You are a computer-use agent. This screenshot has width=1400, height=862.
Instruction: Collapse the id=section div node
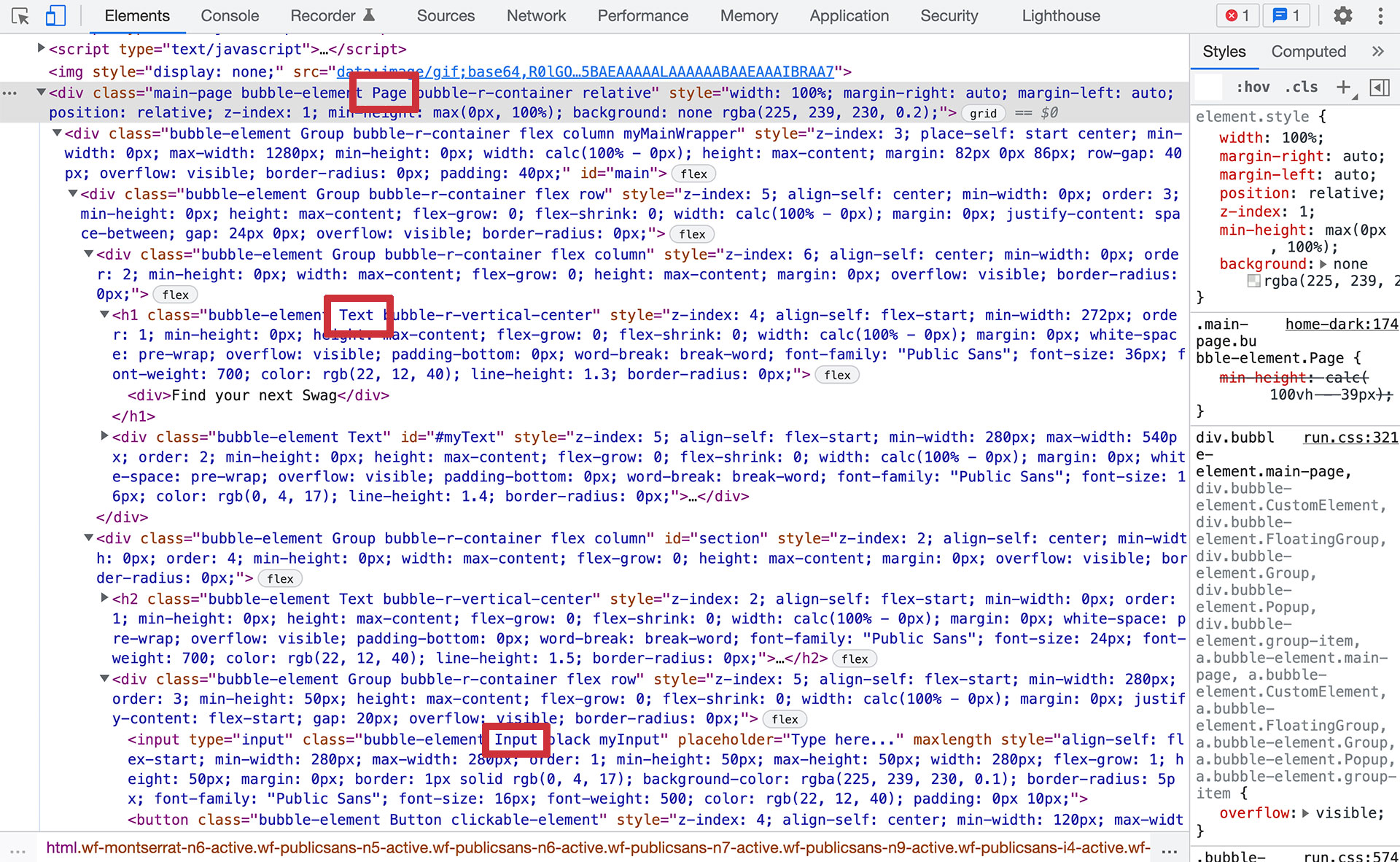coord(88,538)
